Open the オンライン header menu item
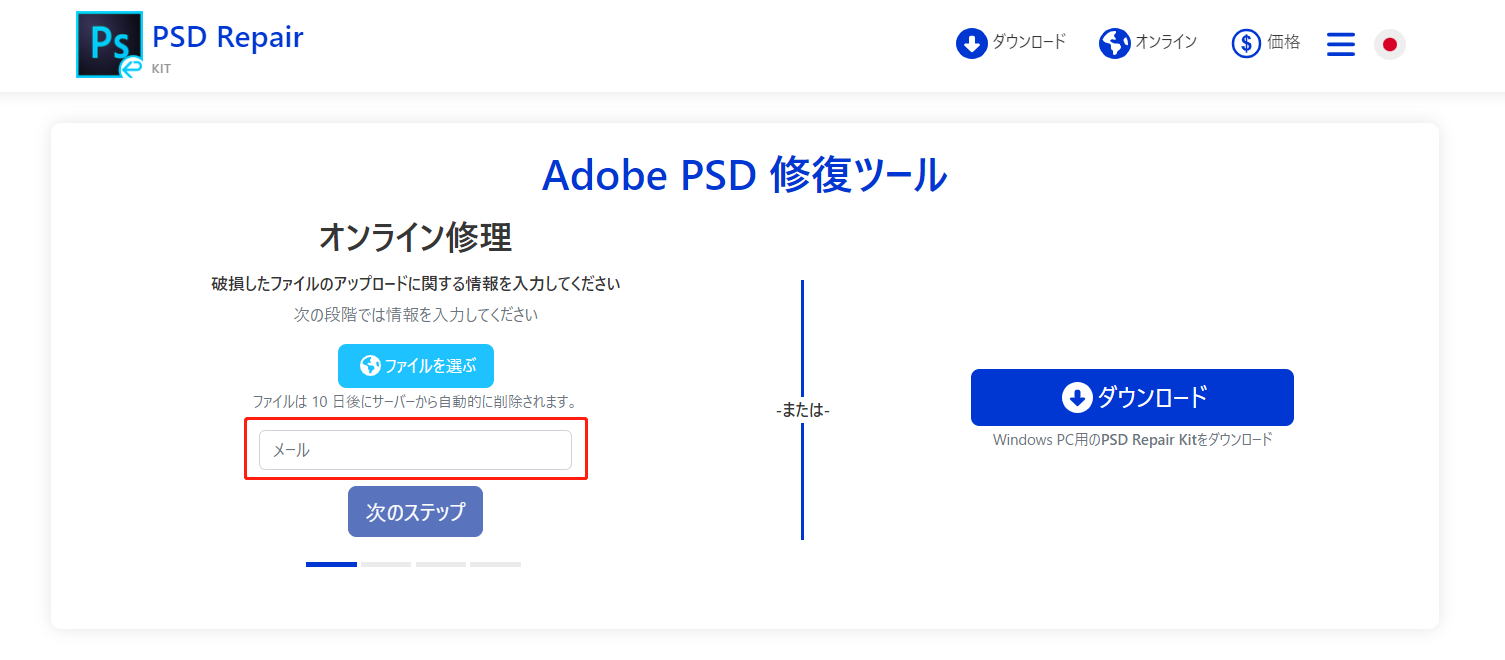This screenshot has height=660, width=1505. pyautogui.click(x=1166, y=42)
